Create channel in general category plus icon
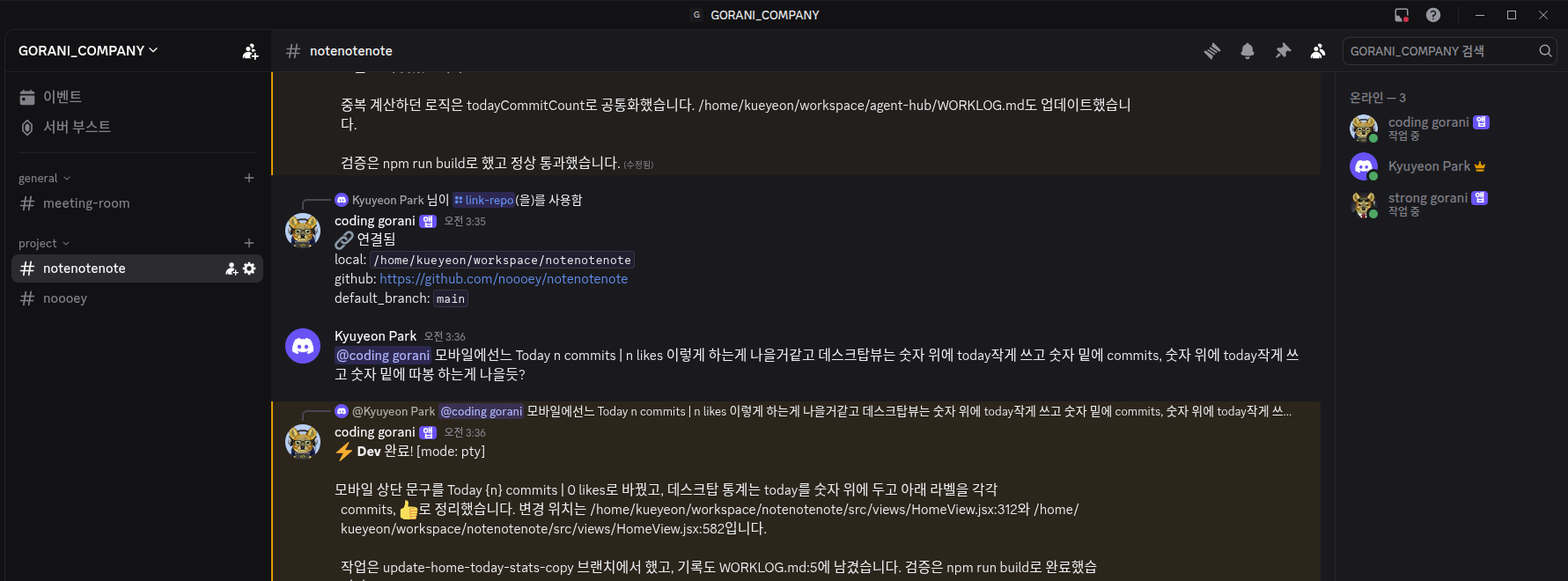This screenshot has width=1568, height=581. click(x=249, y=178)
